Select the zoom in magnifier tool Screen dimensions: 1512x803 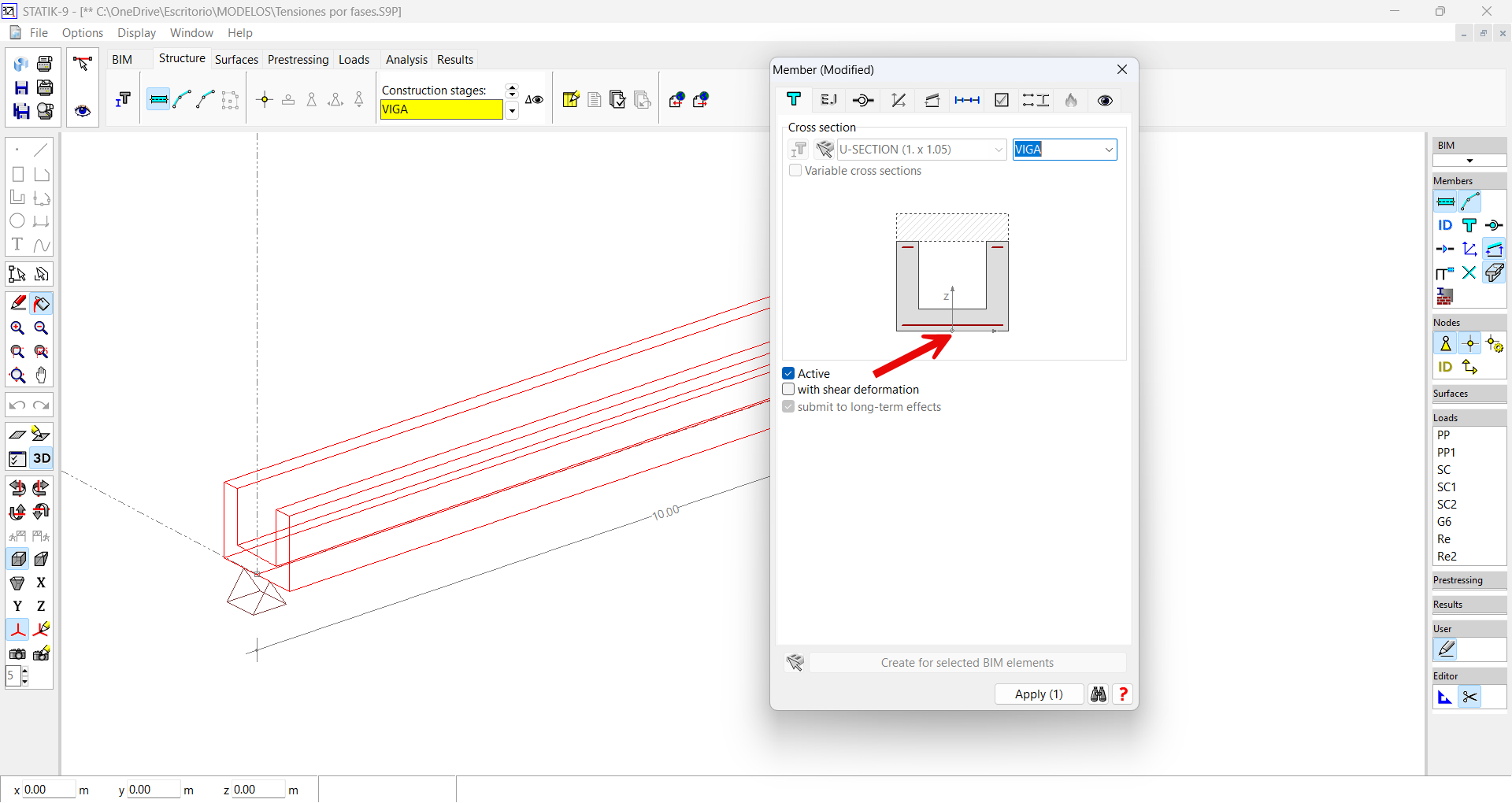pos(17,328)
